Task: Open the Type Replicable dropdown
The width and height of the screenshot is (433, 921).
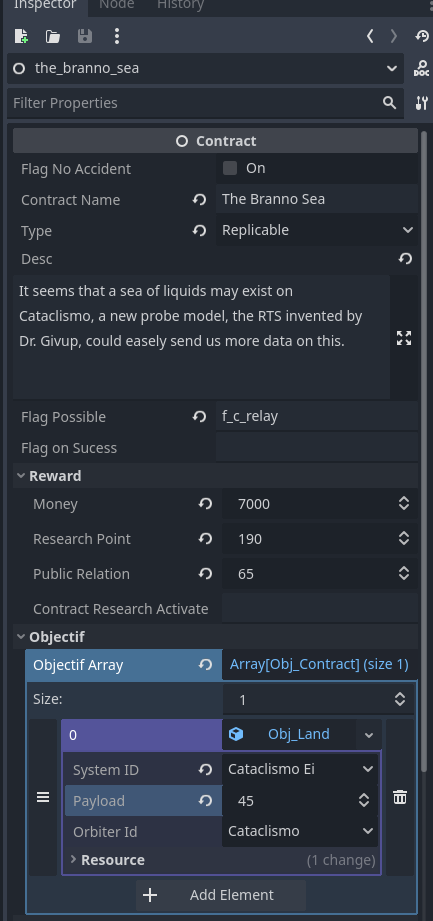Action: click(x=317, y=230)
